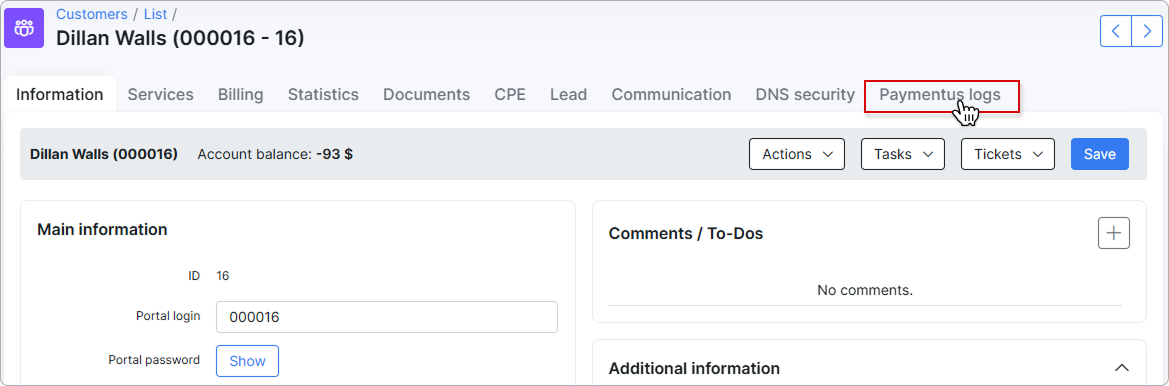This screenshot has width=1169, height=386.
Task: Click the Customers breadcrumb link
Action: point(92,14)
